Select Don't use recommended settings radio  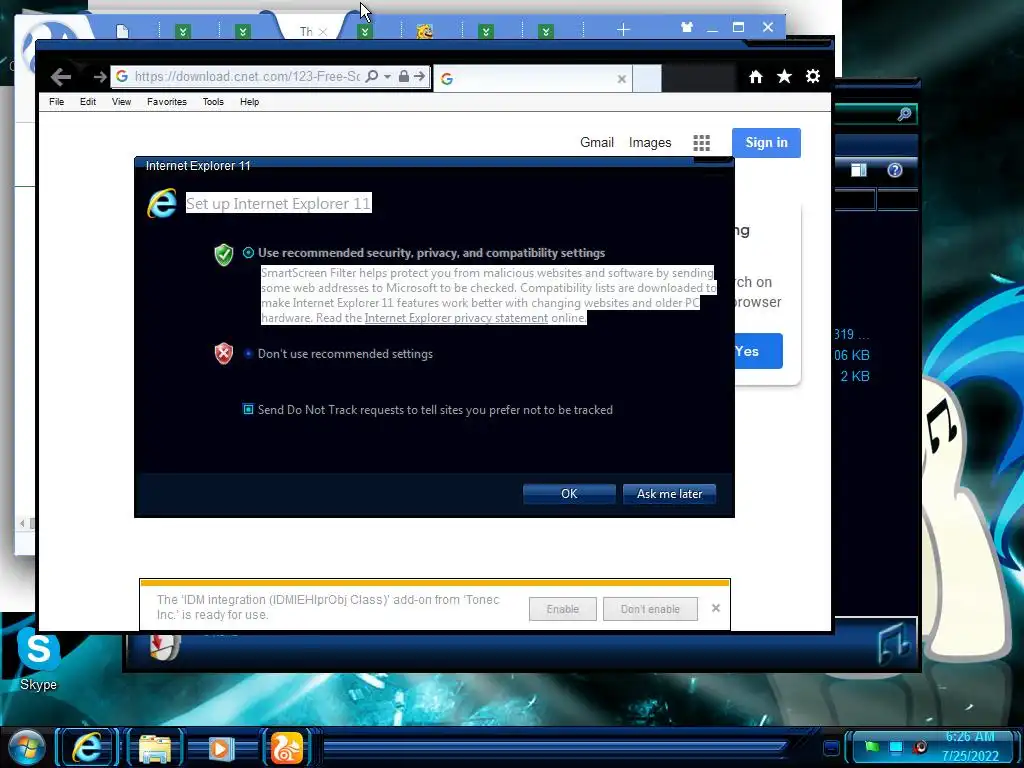pyautogui.click(x=248, y=353)
